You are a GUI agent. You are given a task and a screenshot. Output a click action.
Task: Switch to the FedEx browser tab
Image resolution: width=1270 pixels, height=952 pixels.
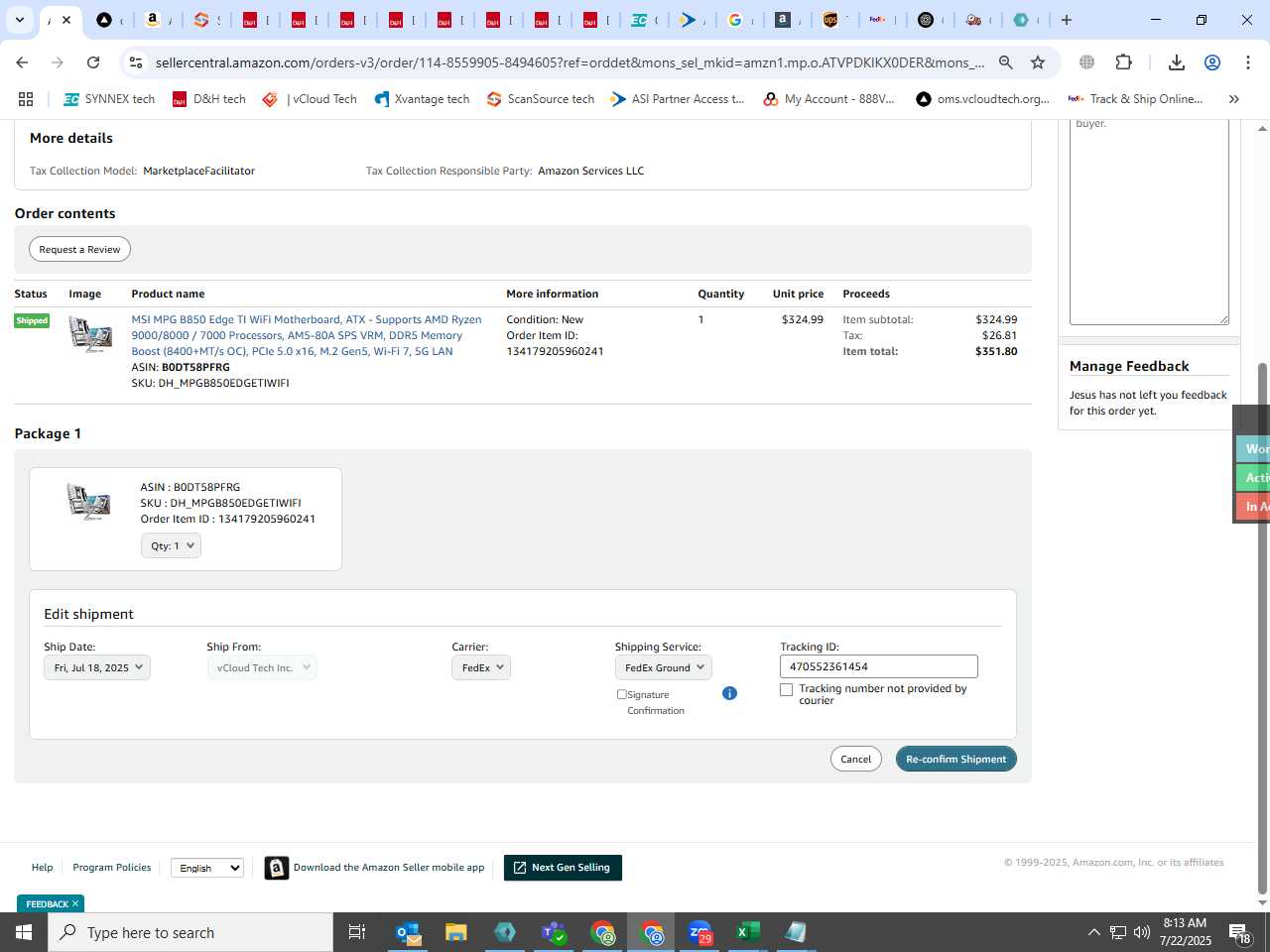878,20
